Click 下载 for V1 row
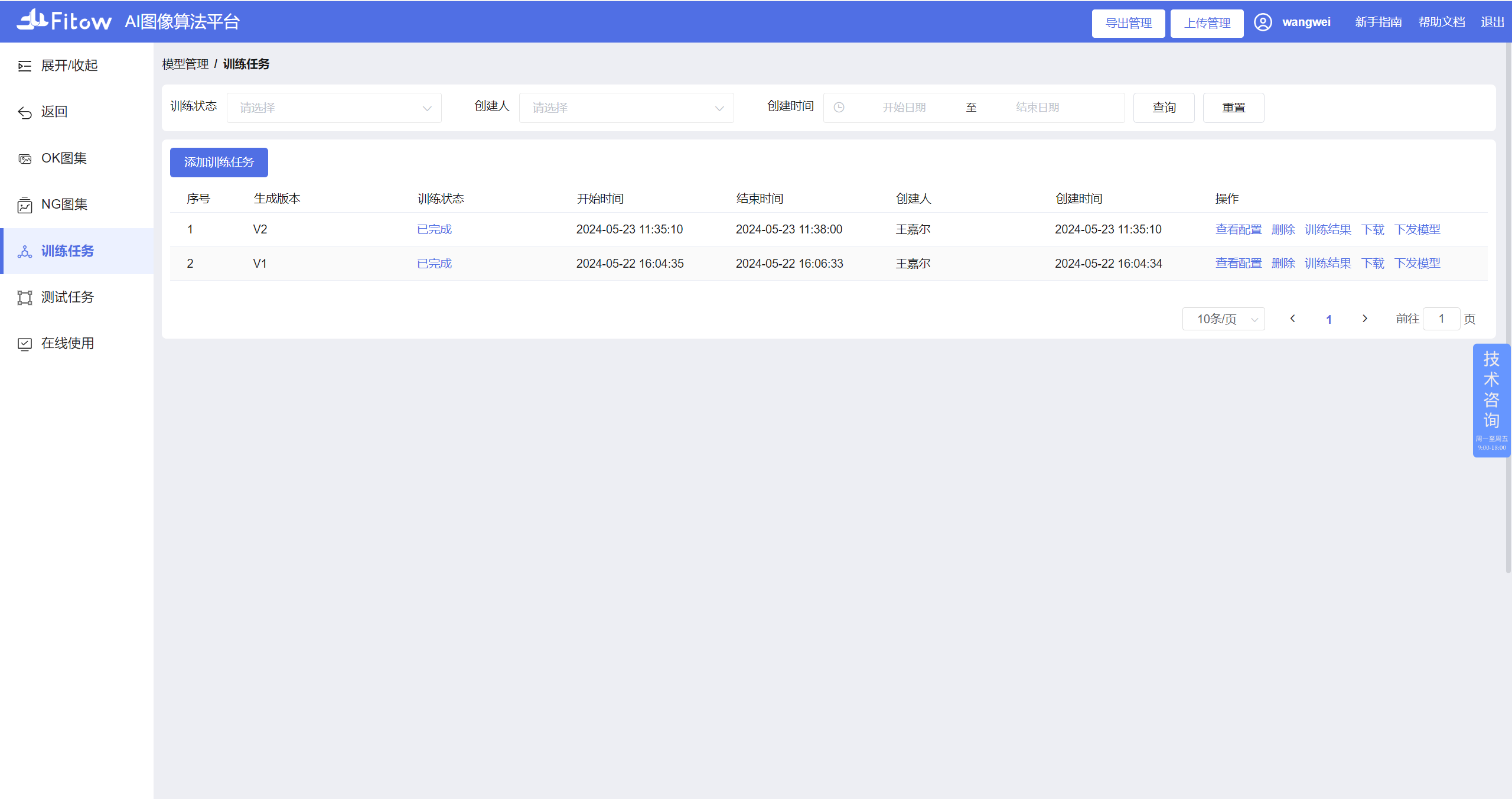 pyautogui.click(x=1373, y=264)
